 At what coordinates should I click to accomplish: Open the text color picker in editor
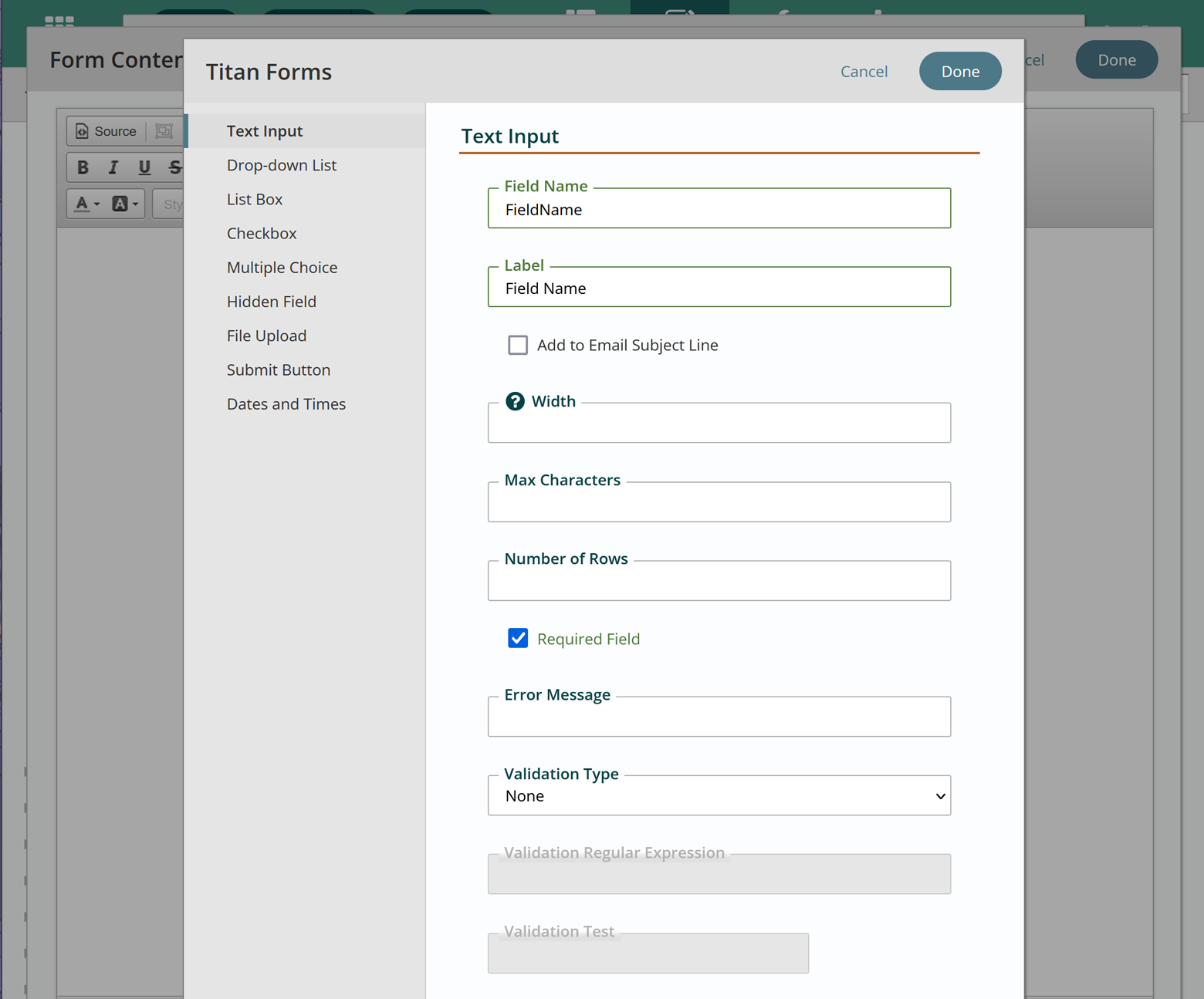[86, 204]
